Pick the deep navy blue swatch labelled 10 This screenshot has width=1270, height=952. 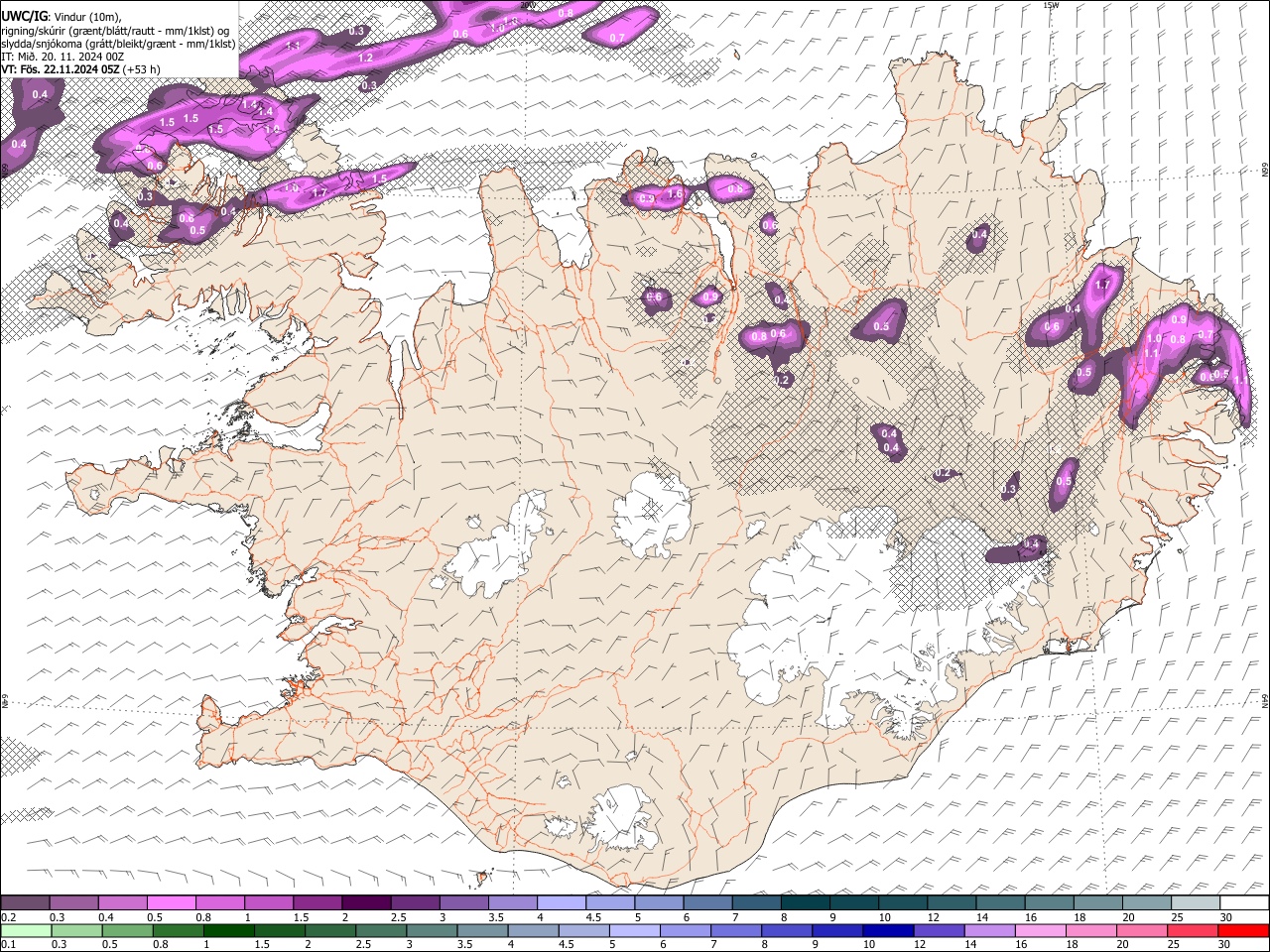(x=887, y=930)
